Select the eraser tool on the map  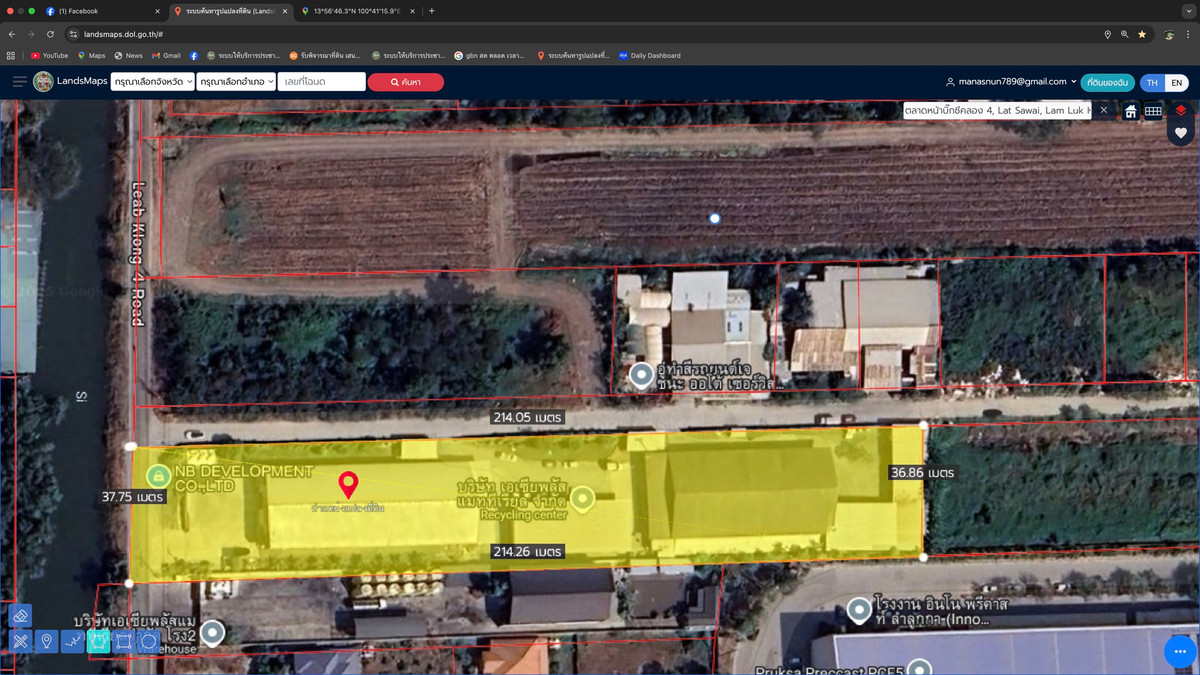20,616
